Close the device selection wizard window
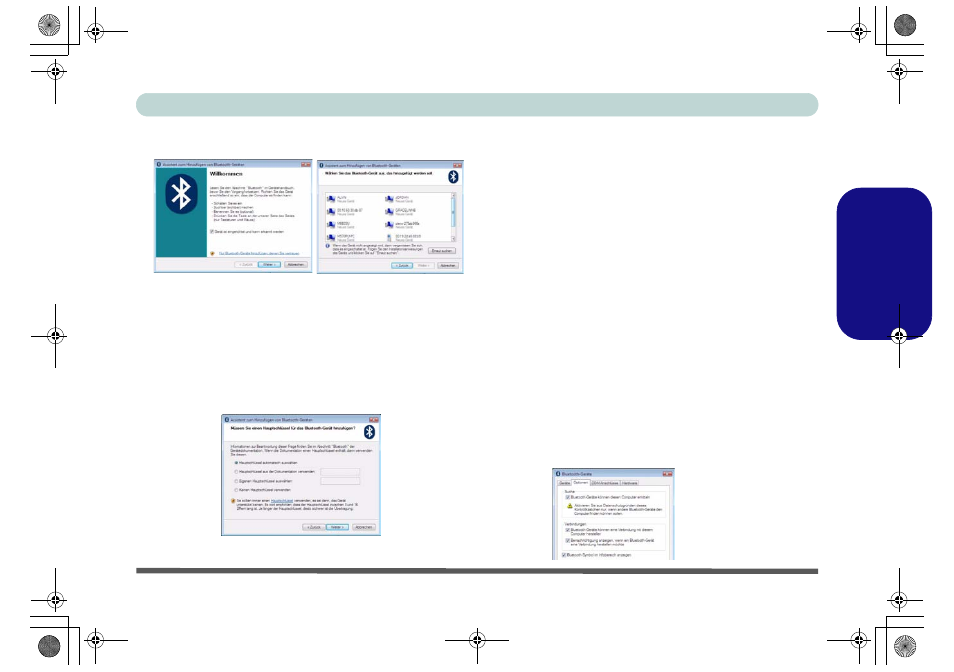This screenshot has width=954, height=672. (457, 165)
